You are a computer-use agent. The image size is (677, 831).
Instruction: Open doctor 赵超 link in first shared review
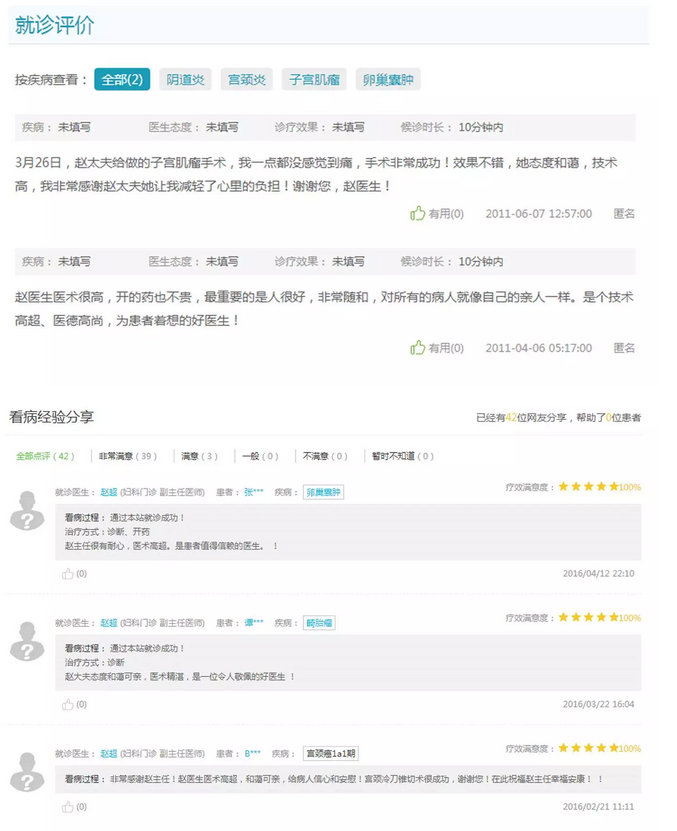pyautogui.click(x=108, y=492)
